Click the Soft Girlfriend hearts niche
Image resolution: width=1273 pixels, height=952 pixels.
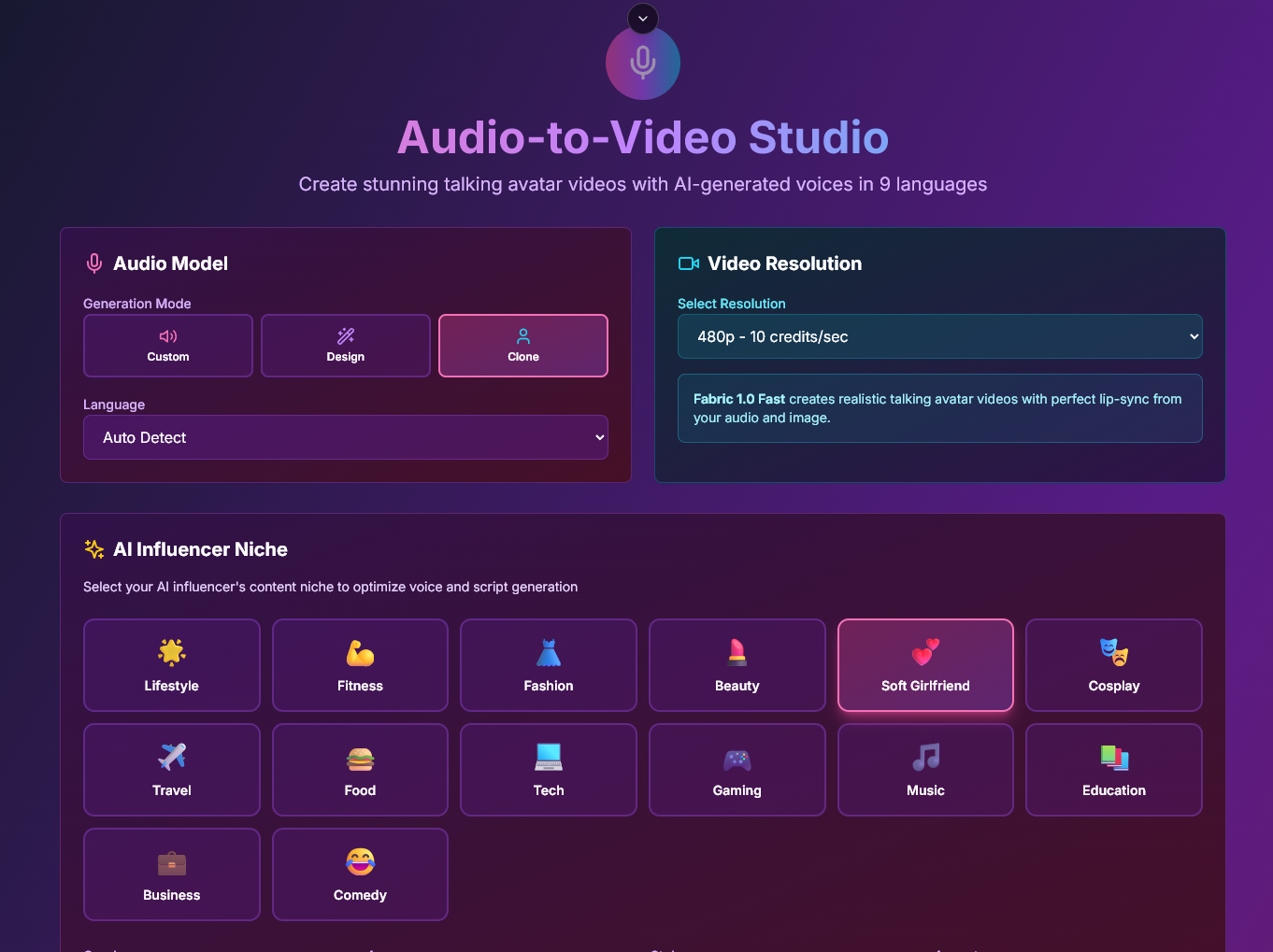click(925, 665)
